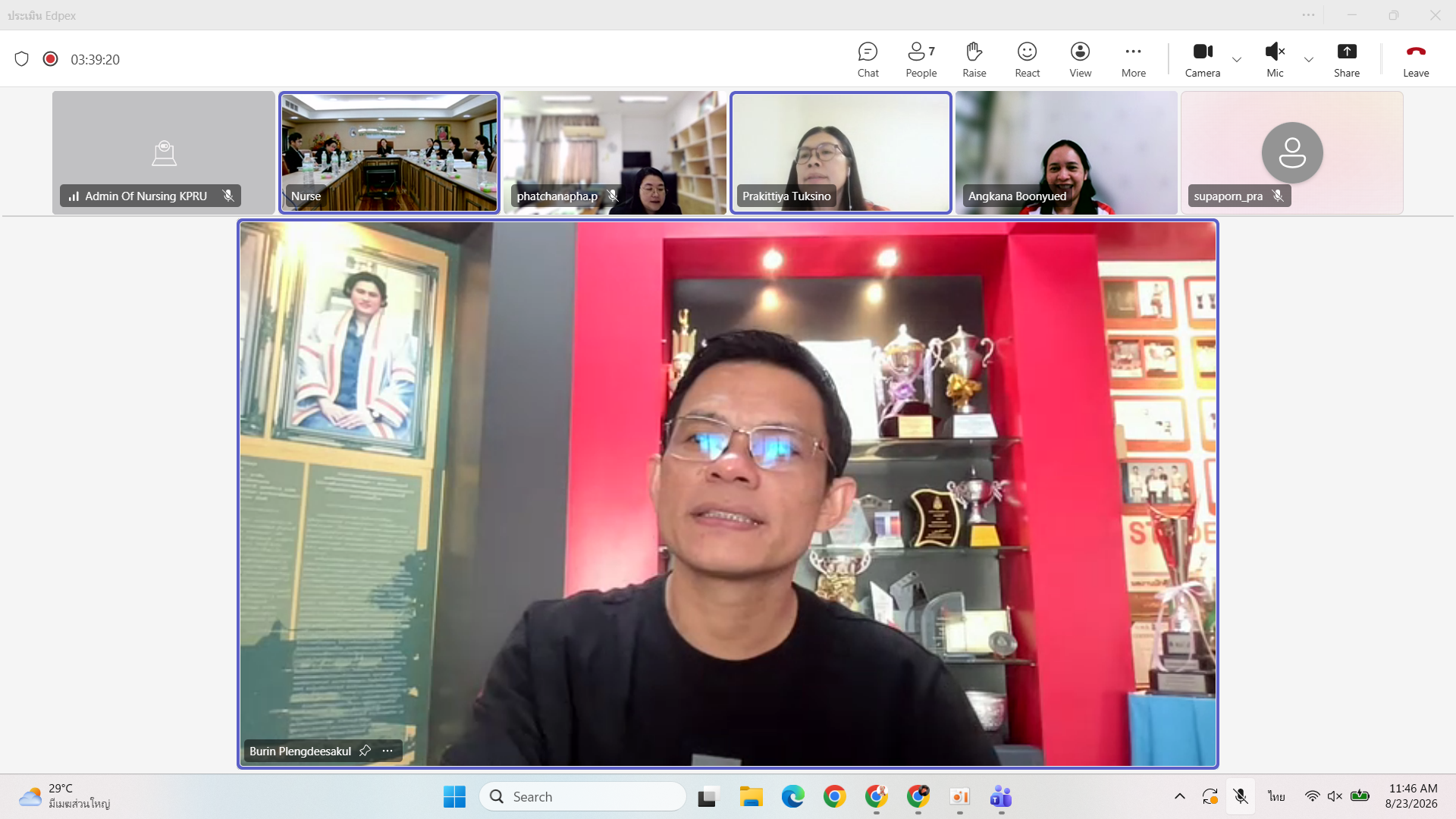Open the View layout options

[x=1080, y=59]
